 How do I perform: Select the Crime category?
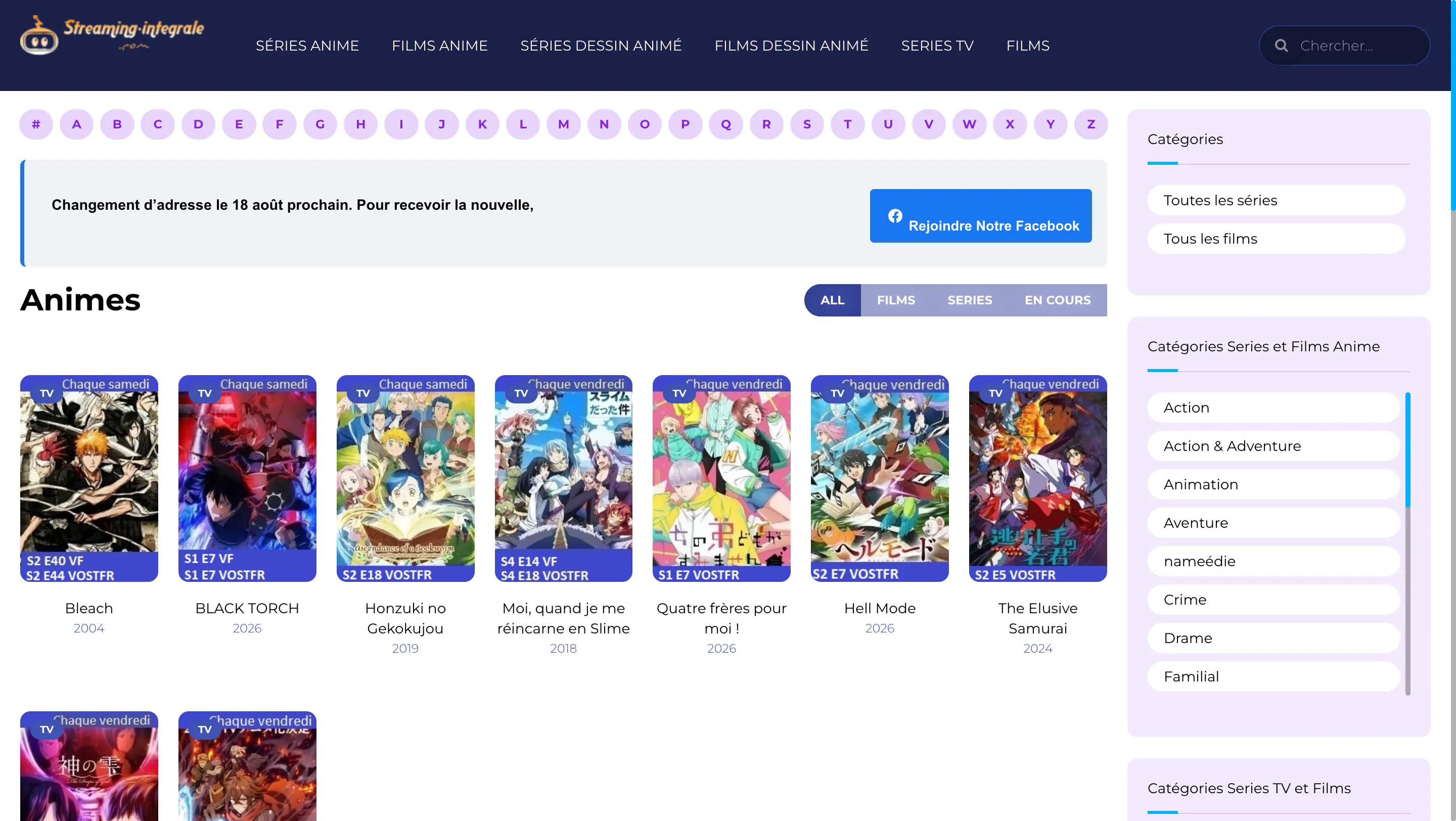1273,600
